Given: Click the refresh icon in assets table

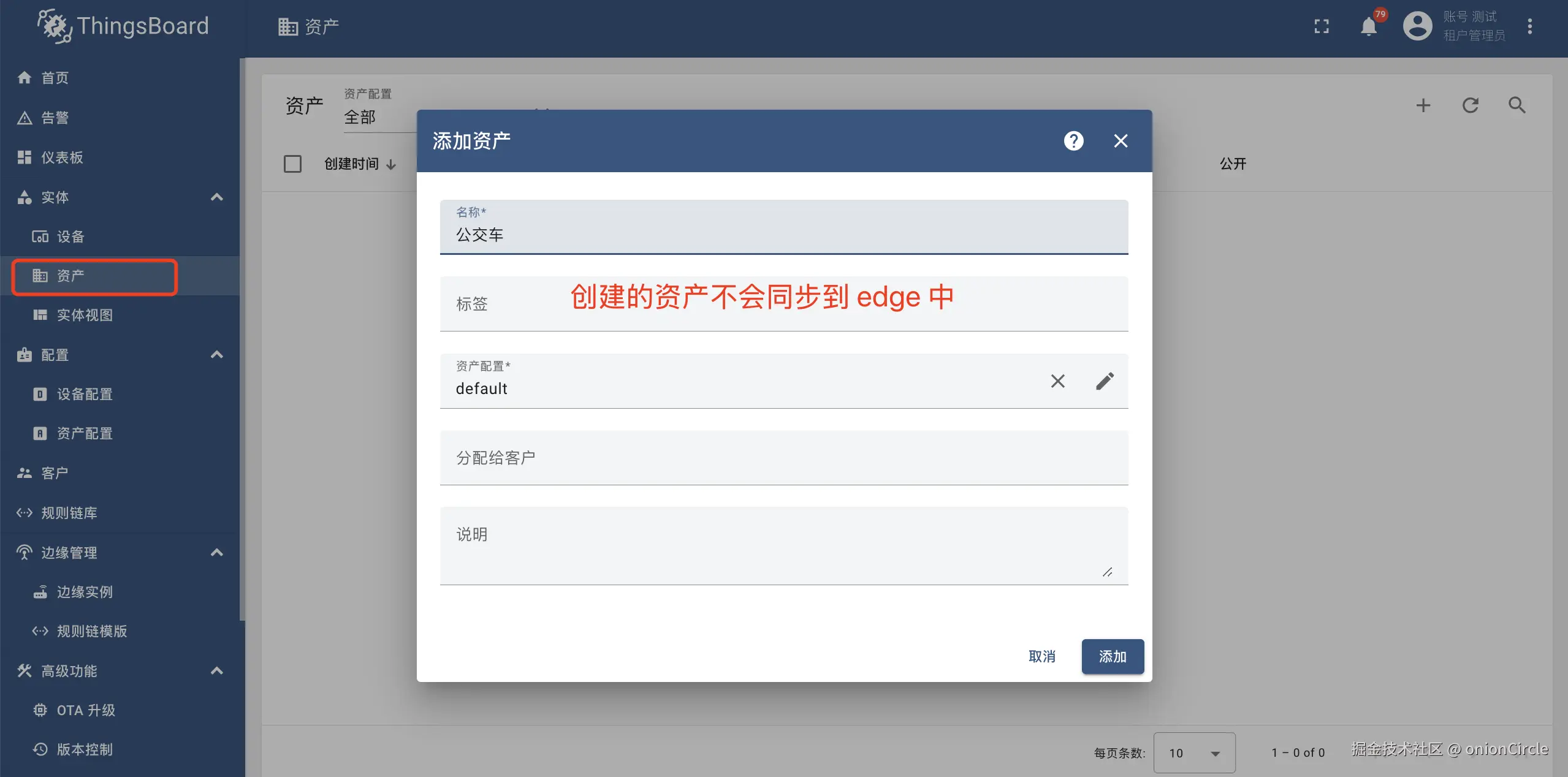Looking at the screenshot, I should point(1471,105).
